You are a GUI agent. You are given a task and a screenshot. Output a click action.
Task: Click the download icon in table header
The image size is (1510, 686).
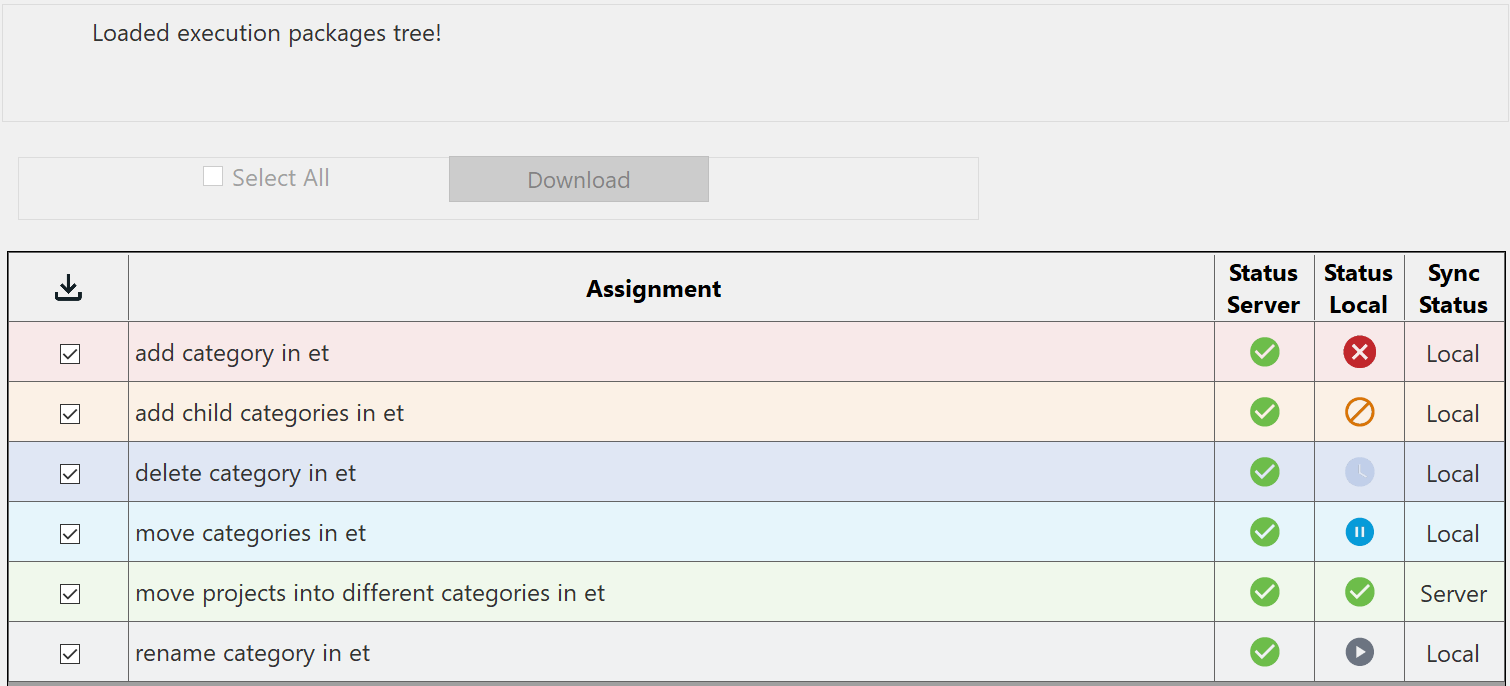point(68,289)
